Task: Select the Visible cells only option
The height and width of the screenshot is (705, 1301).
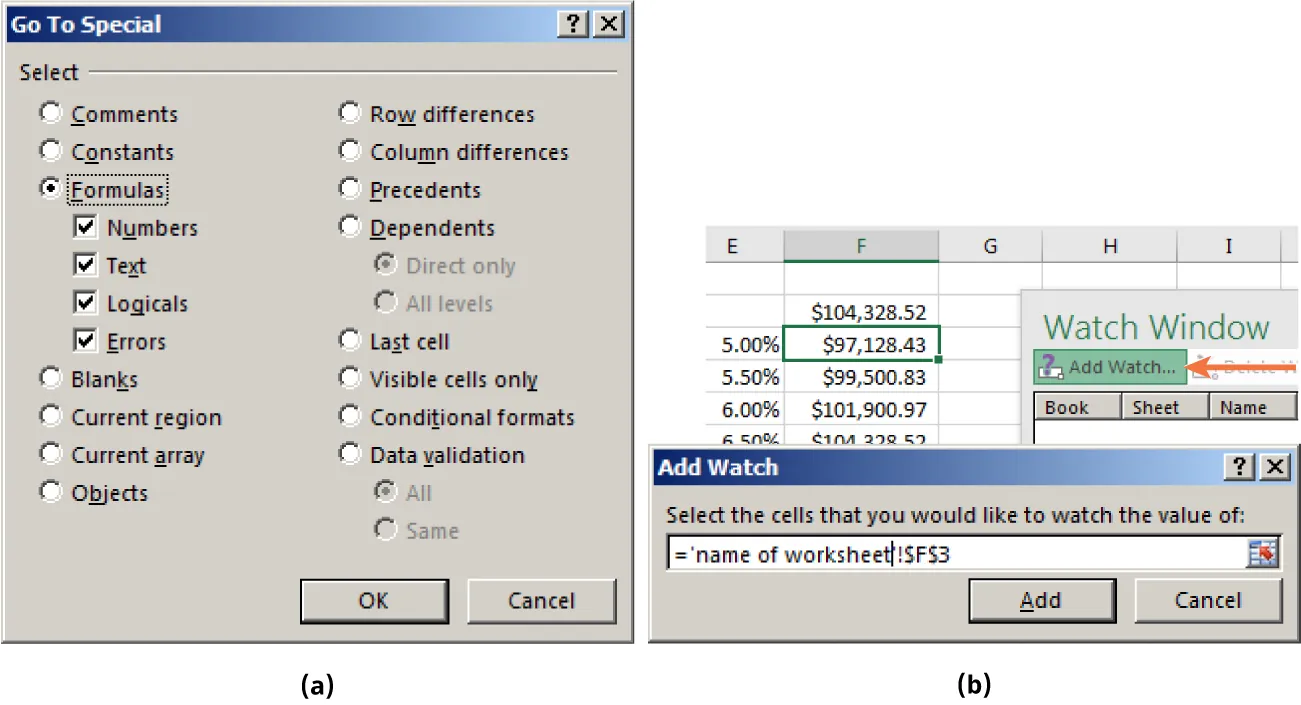Action: [x=350, y=379]
